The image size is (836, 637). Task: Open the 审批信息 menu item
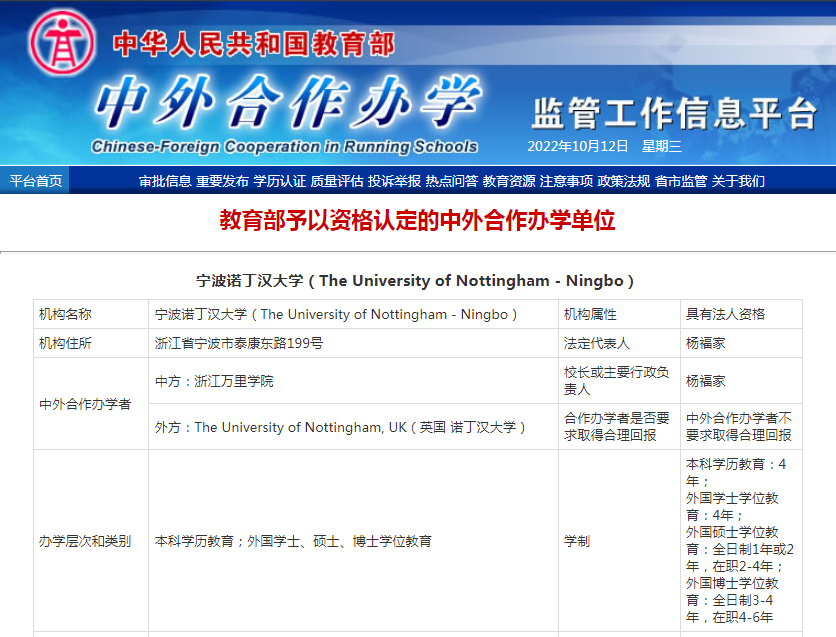point(165,181)
